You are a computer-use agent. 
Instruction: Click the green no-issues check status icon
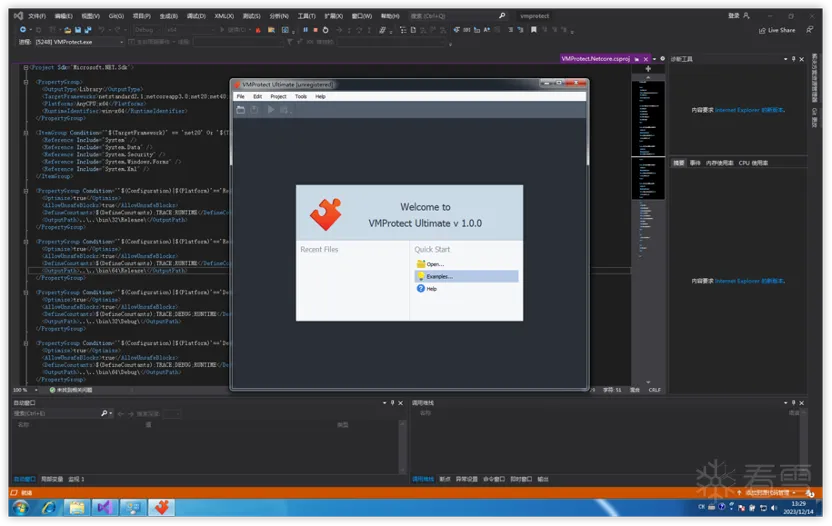point(53,390)
